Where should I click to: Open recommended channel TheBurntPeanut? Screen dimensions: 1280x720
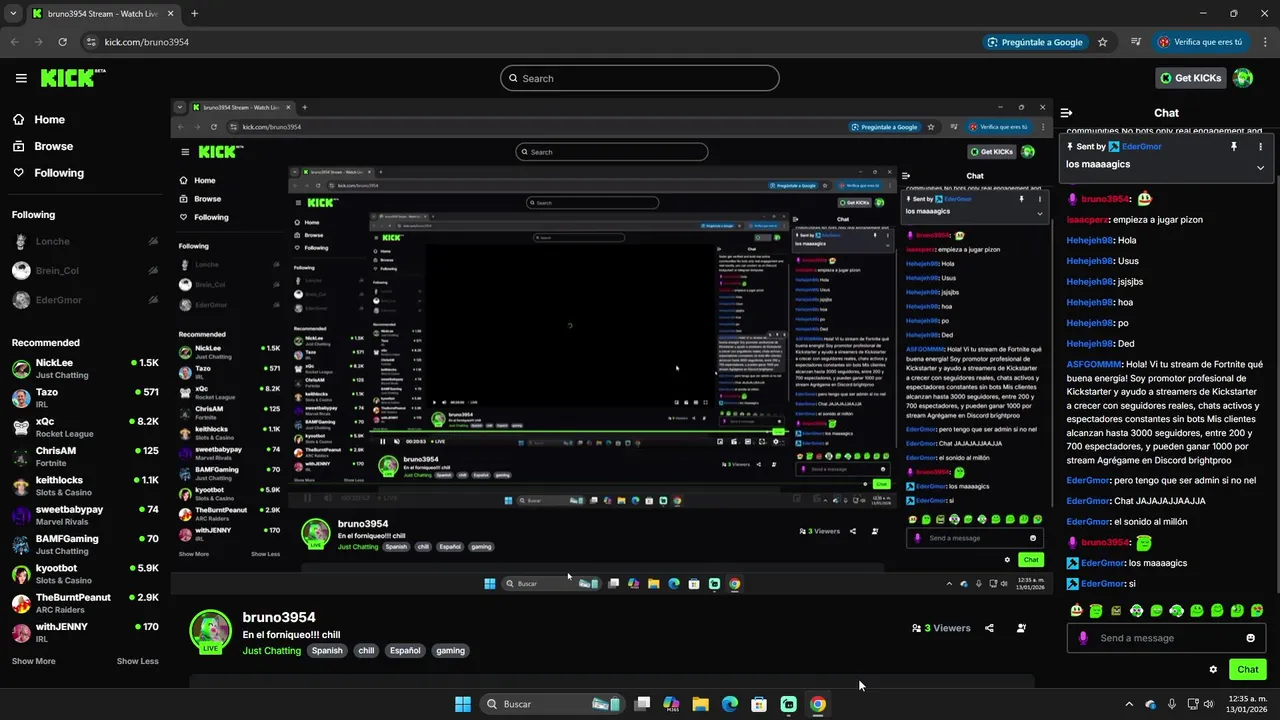click(x=85, y=603)
